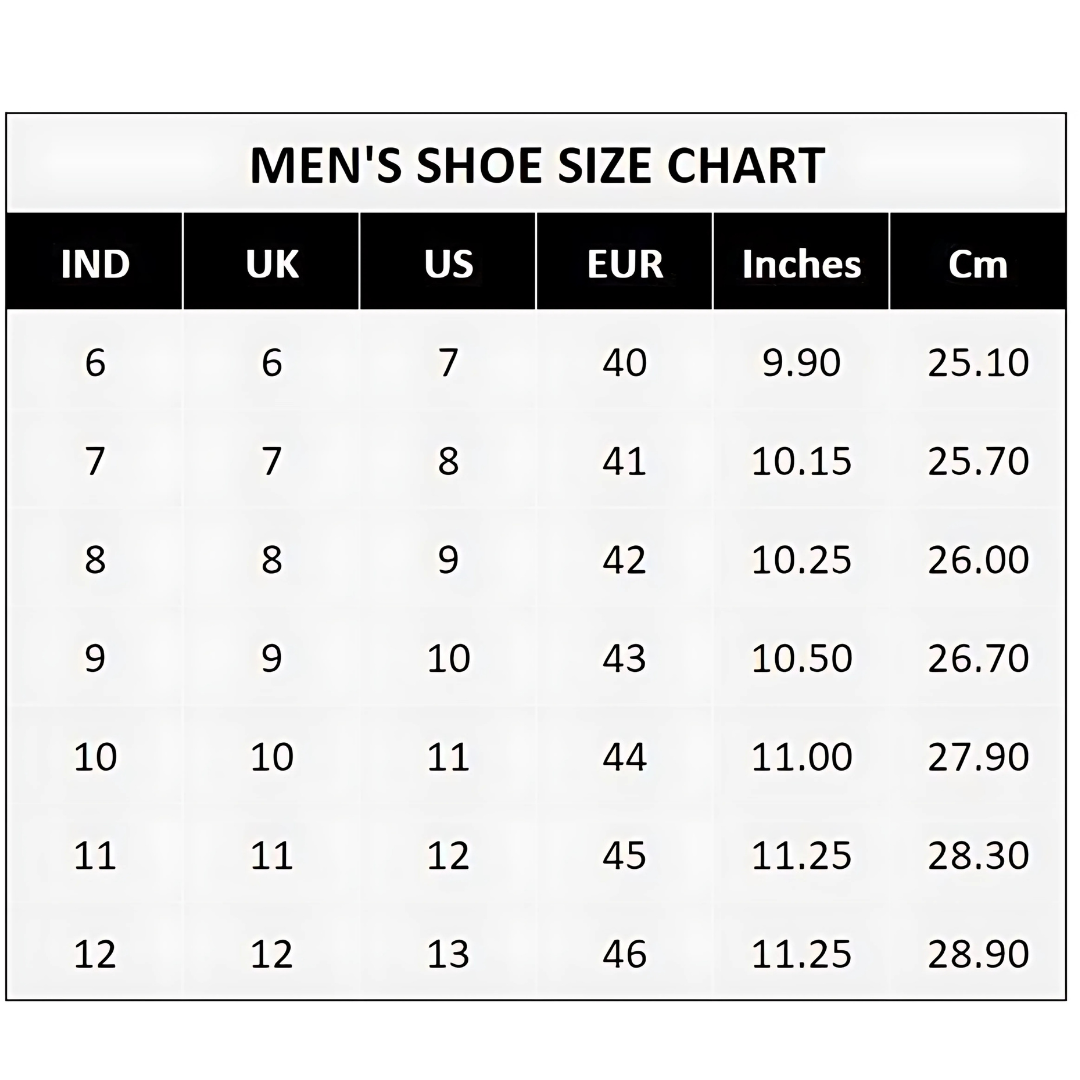Click the 11.00 inches value
Viewport: 1080px width, 1080px height.
tap(801, 757)
